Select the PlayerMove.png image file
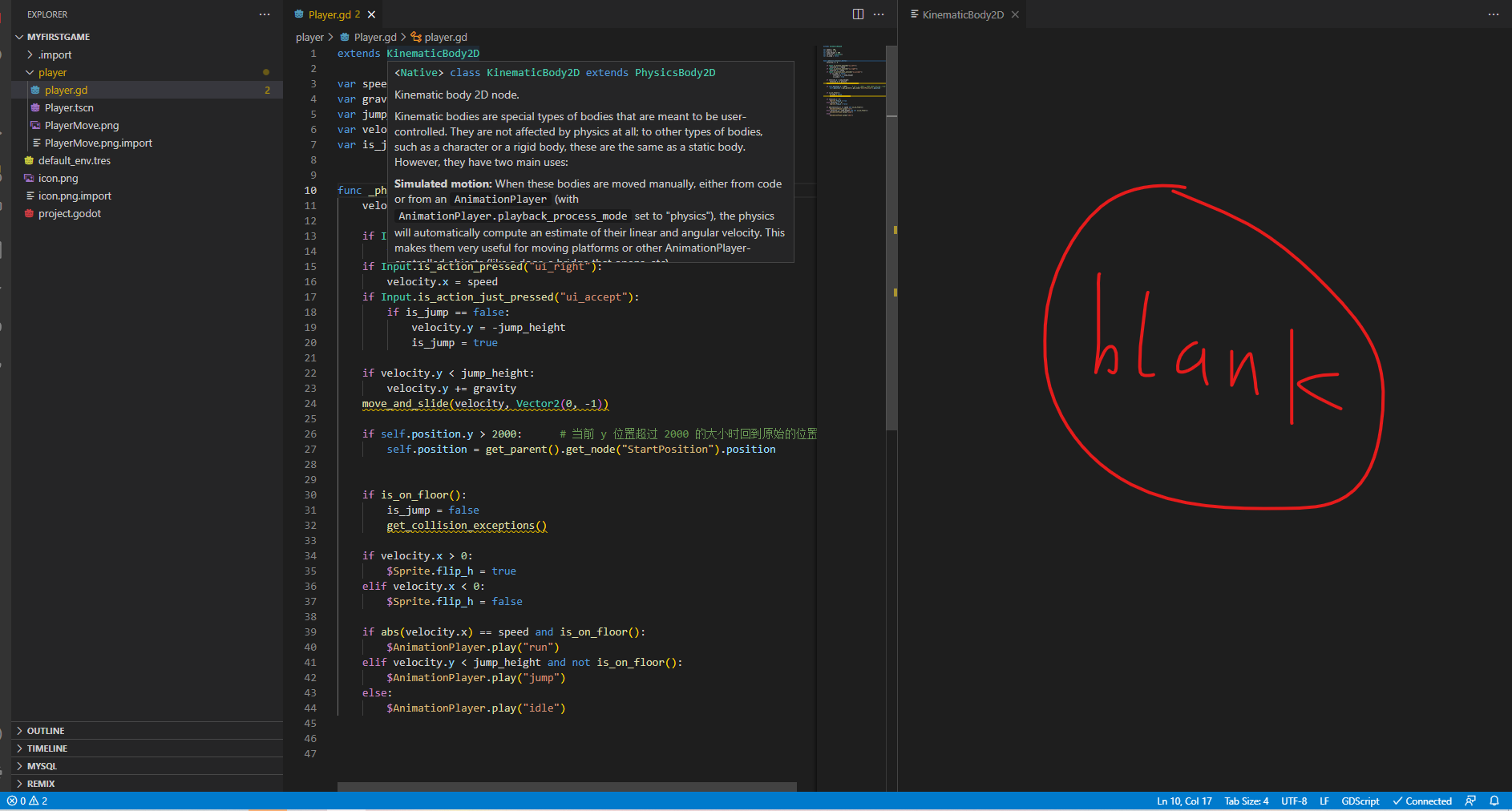The image size is (1512, 811). [82, 125]
